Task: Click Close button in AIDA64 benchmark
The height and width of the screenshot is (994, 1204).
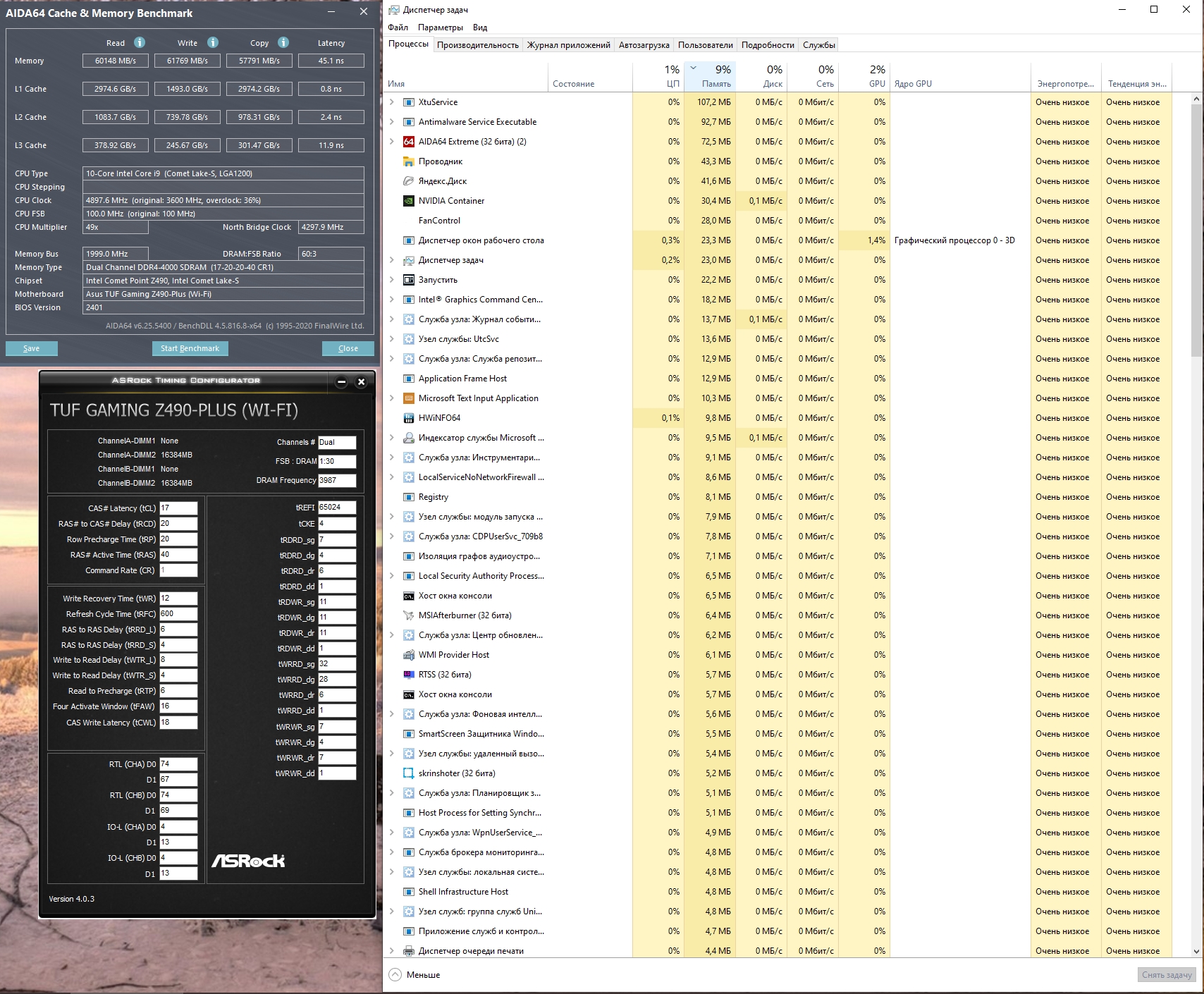Action: pos(348,348)
